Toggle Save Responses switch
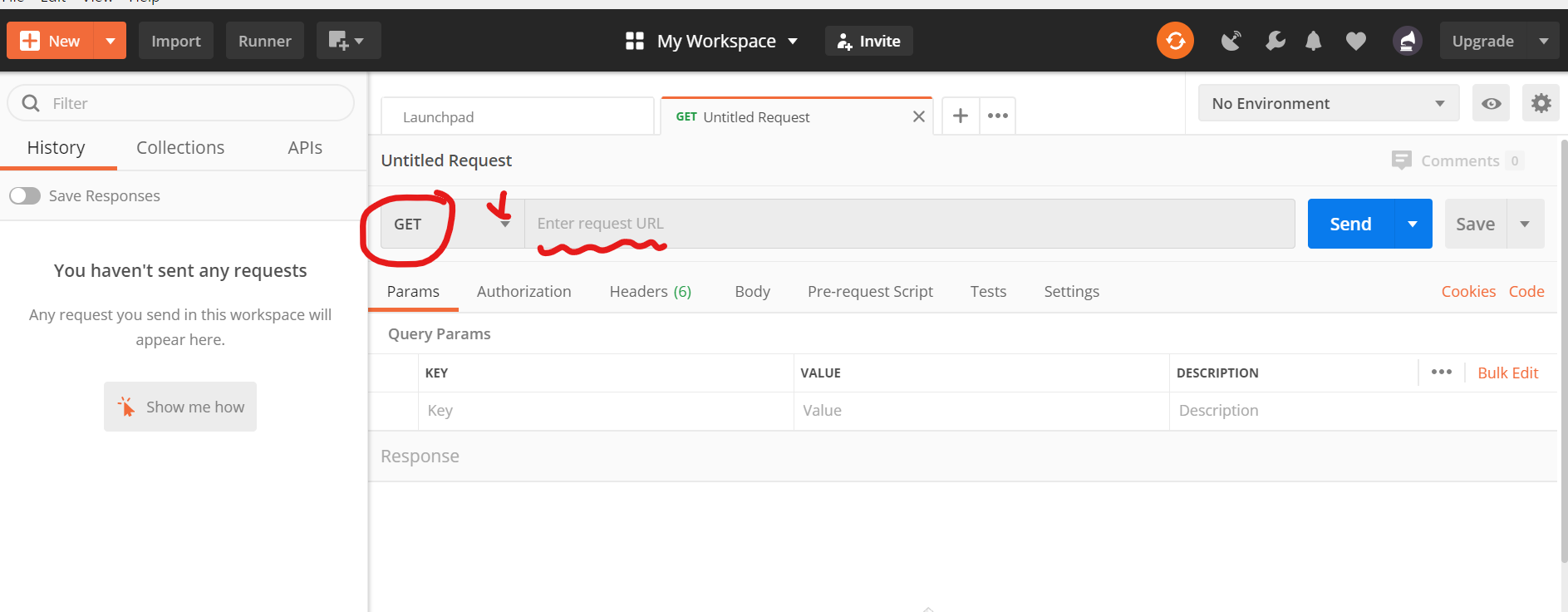 25,195
